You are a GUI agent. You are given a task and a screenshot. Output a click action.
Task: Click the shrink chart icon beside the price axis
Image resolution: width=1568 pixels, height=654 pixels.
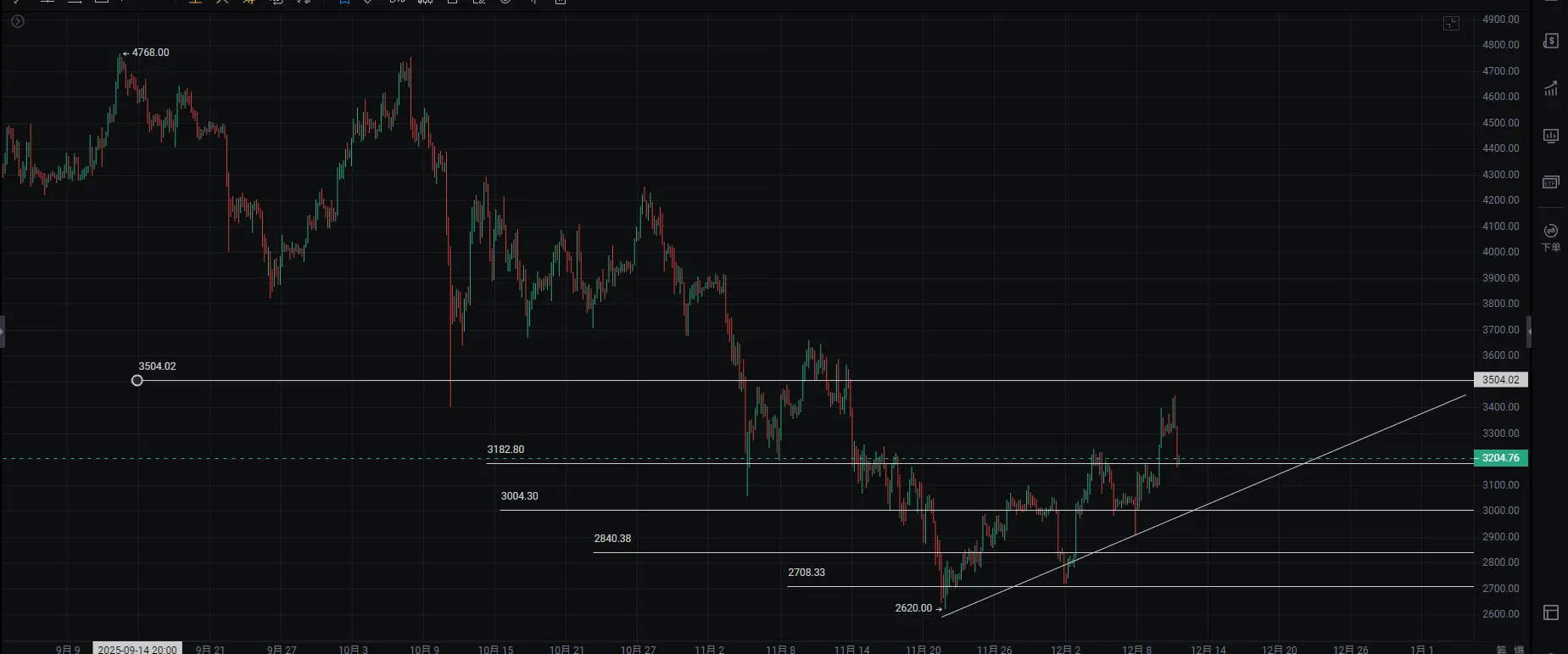click(x=1451, y=23)
